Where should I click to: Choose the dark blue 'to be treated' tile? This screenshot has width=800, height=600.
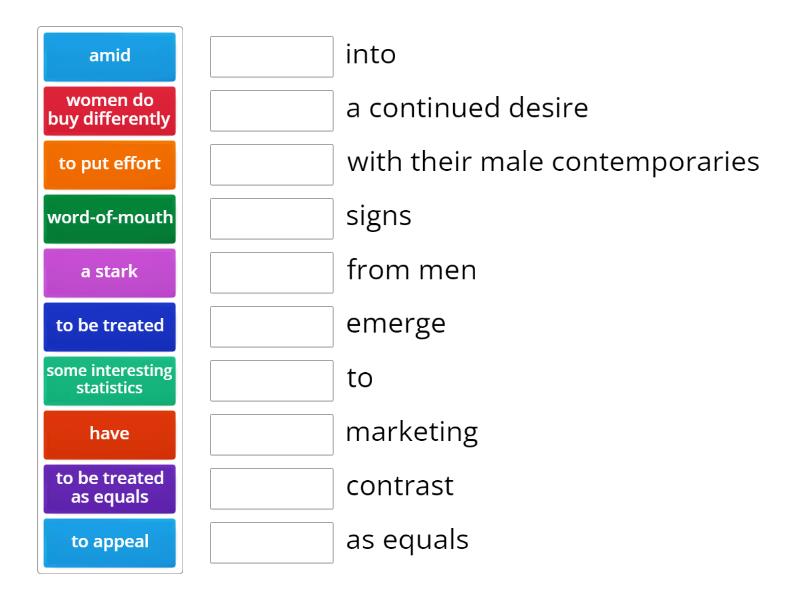110,326
